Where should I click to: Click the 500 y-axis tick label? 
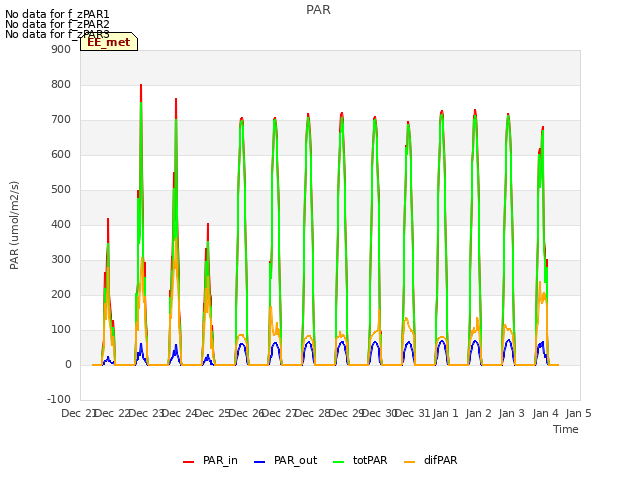pyautogui.click(x=61, y=190)
